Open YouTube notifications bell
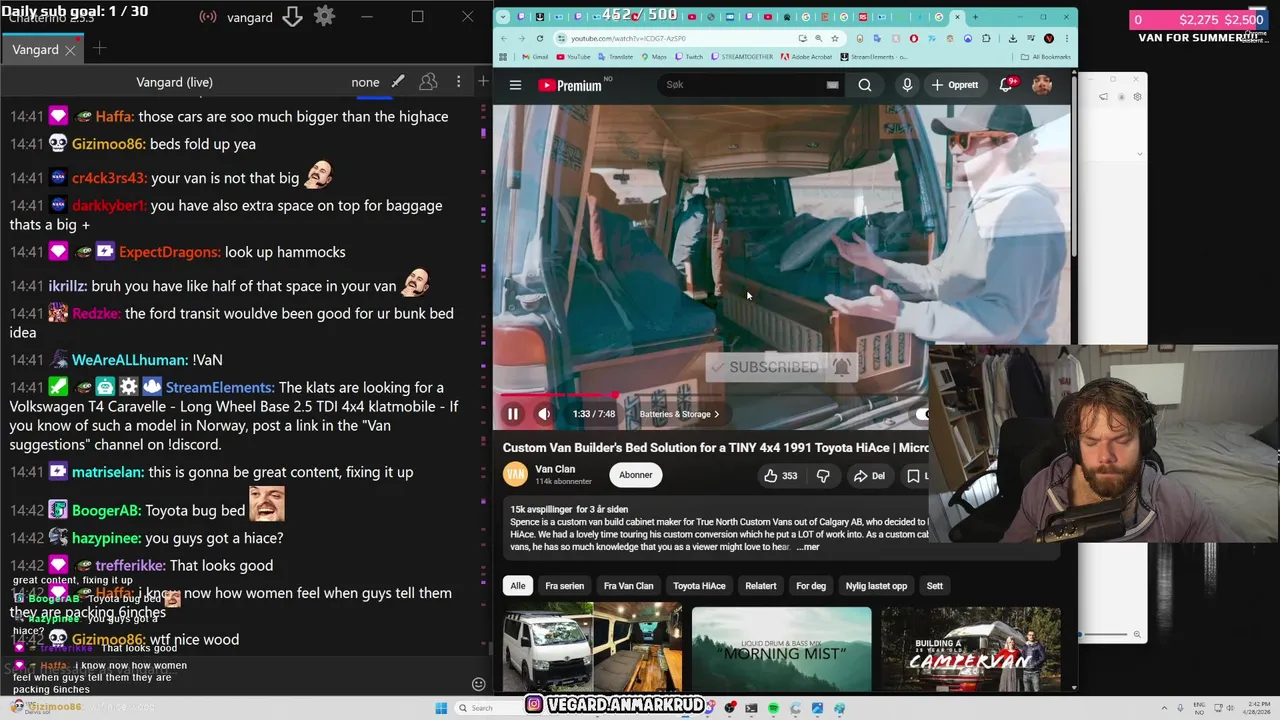This screenshot has height=720, width=1280. tap(1007, 85)
